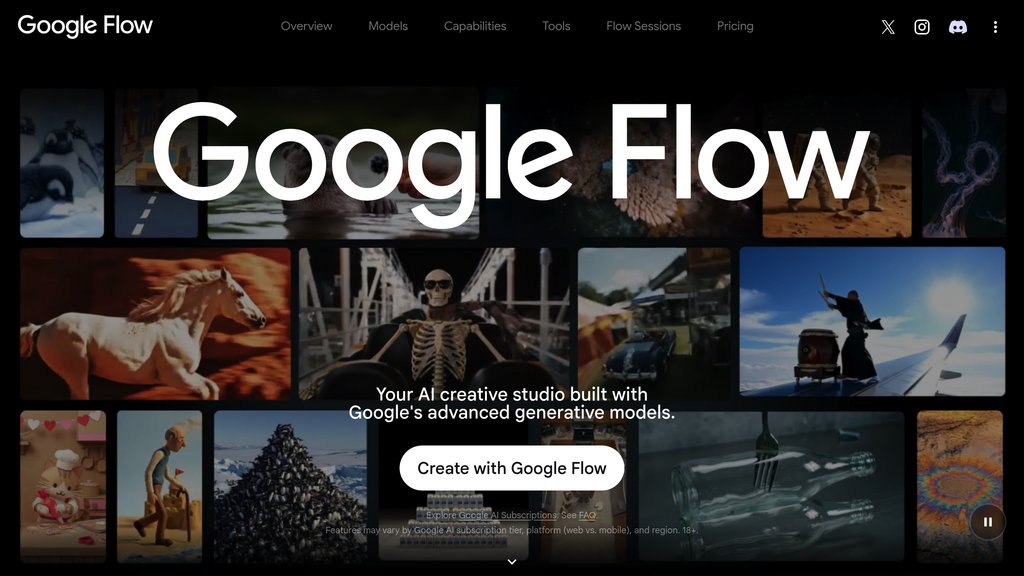1024x576 pixels.
Task: Open the X (Twitter) social icon
Action: pyautogui.click(x=888, y=27)
